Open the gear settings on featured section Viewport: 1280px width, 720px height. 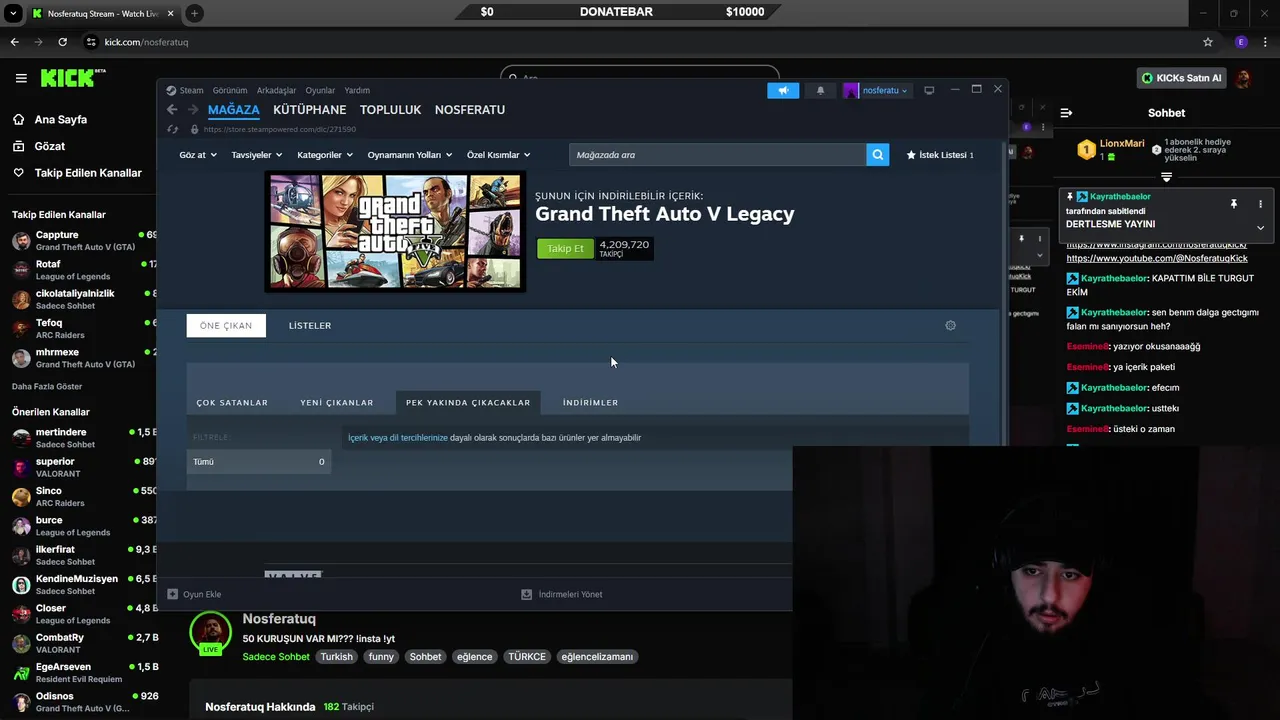950,325
